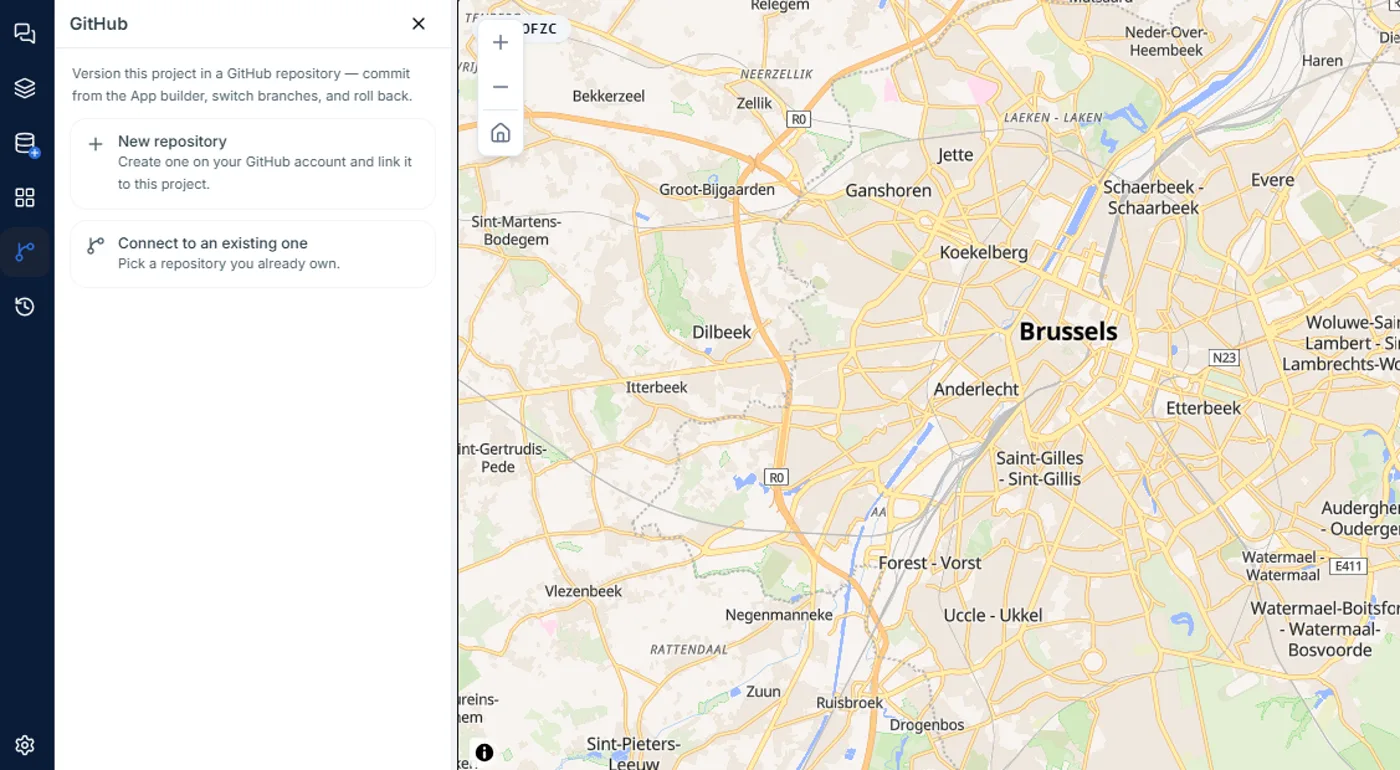1400x770 pixels.
Task: Zoom out on the map
Action: point(501,87)
